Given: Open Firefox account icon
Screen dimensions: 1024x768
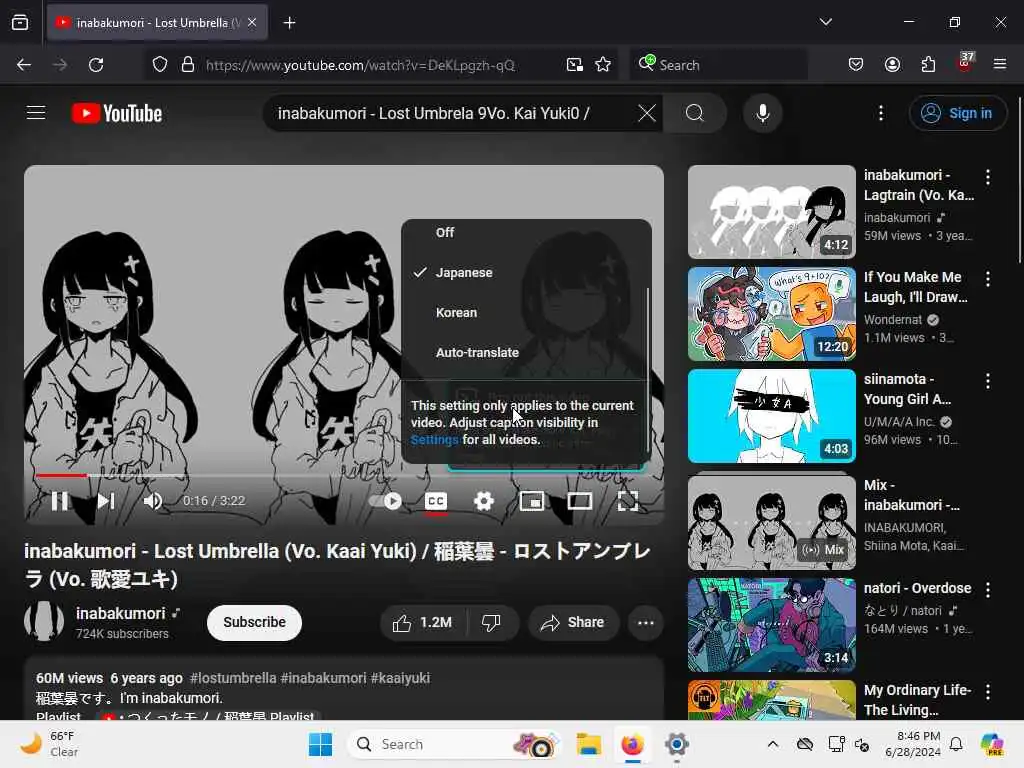Looking at the screenshot, I should (x=892, y=65).
